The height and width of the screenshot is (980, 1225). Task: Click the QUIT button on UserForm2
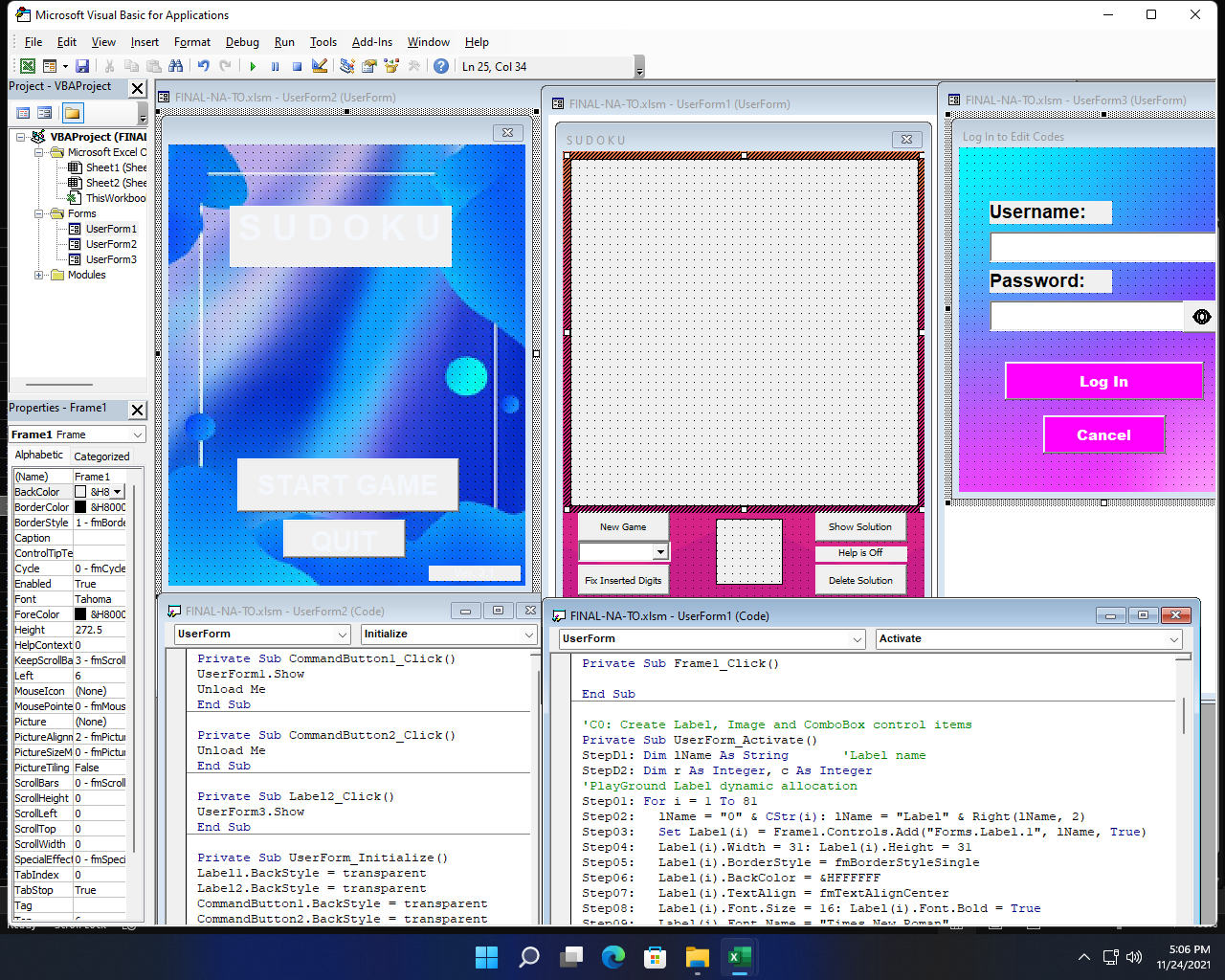point(344,539)
